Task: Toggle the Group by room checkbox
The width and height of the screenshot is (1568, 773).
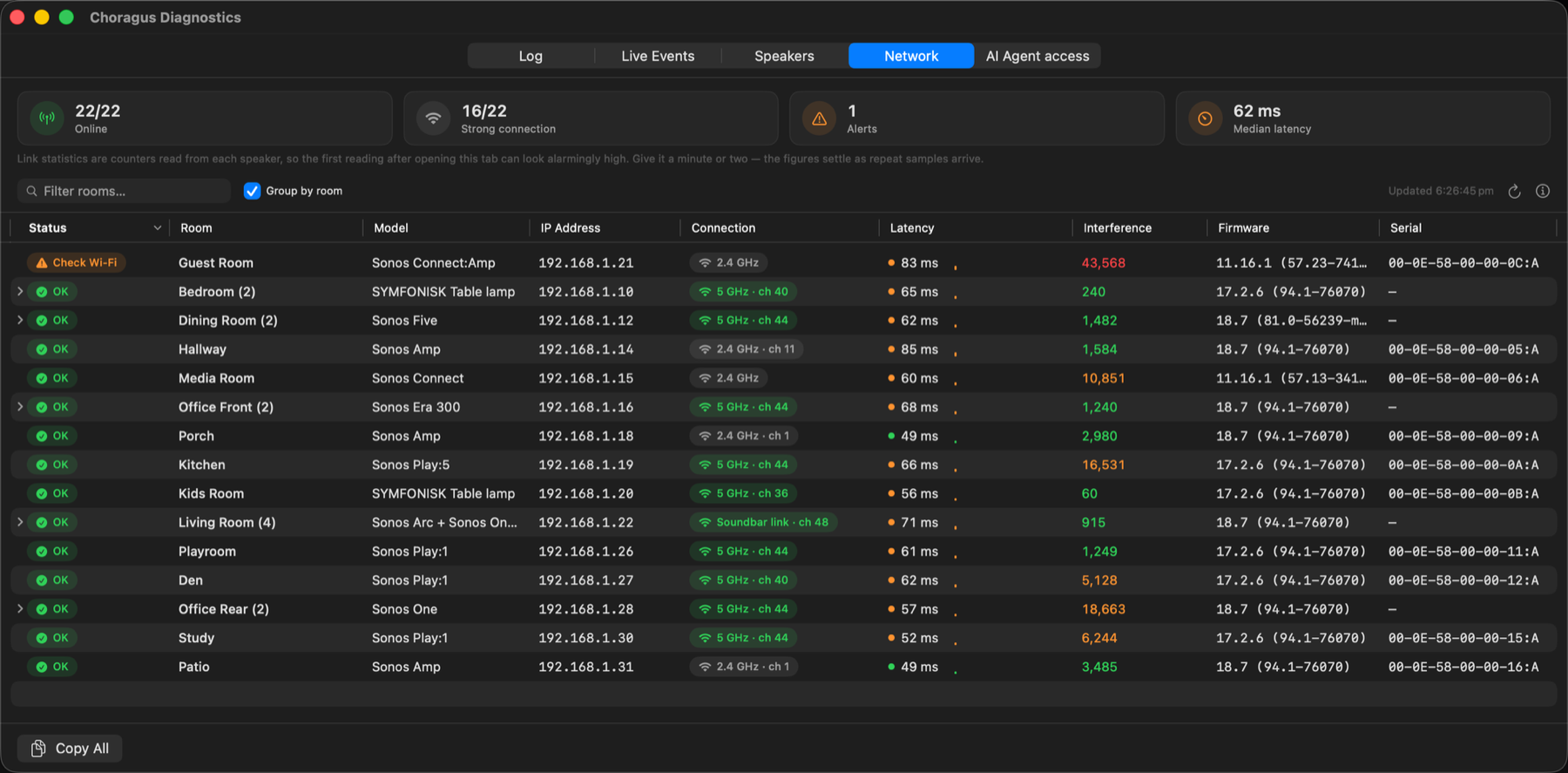Action: (x=252, y=191)
